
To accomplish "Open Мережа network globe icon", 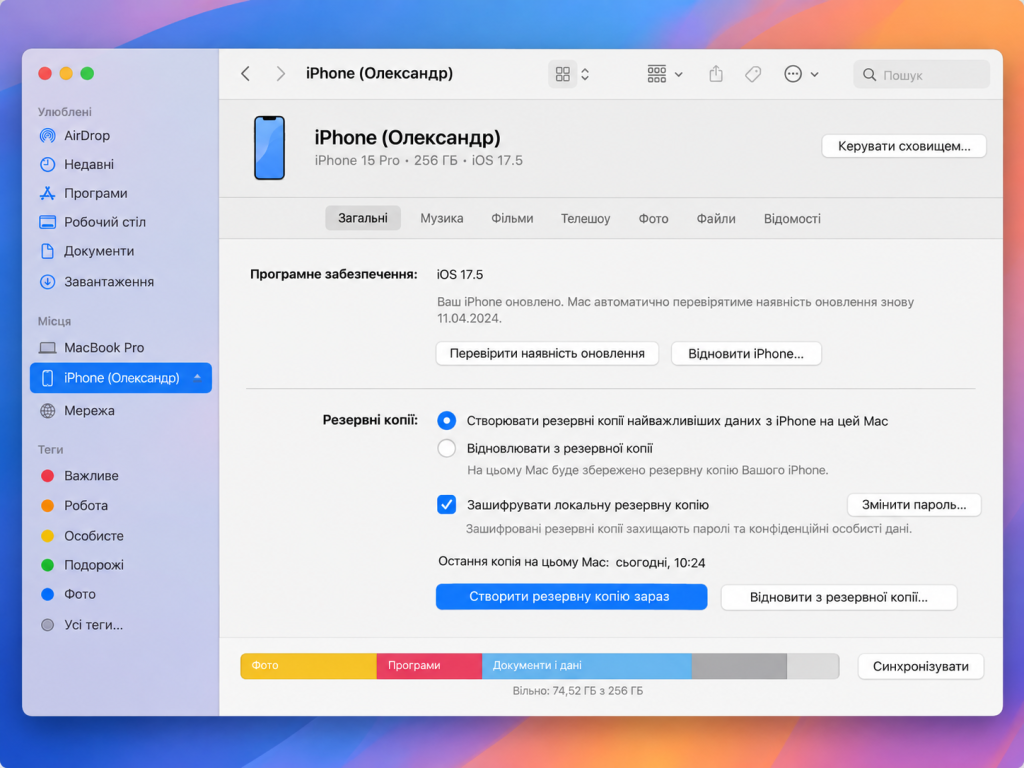I will 48,411.
